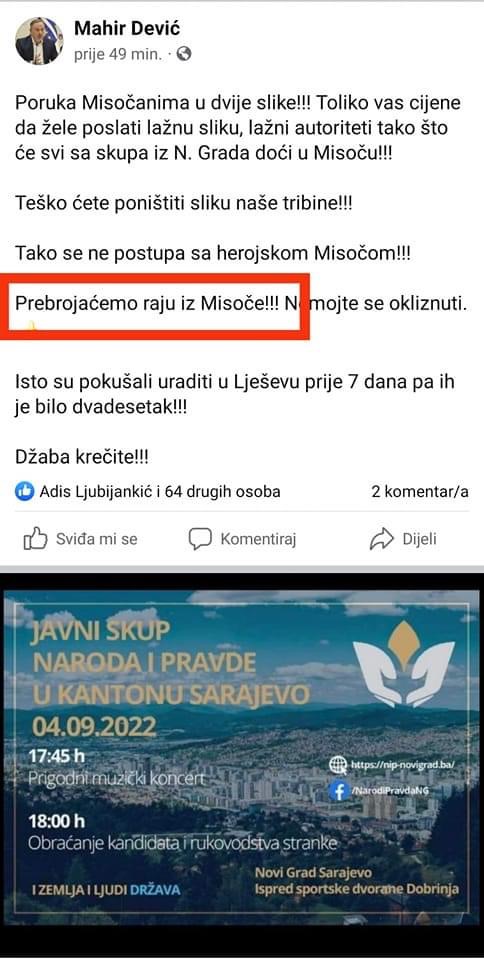Screen dimensions: 484x960
Task: Click the Komentiraj speech bubble icon
Action: pyautogui.click(x=200, y=539)
